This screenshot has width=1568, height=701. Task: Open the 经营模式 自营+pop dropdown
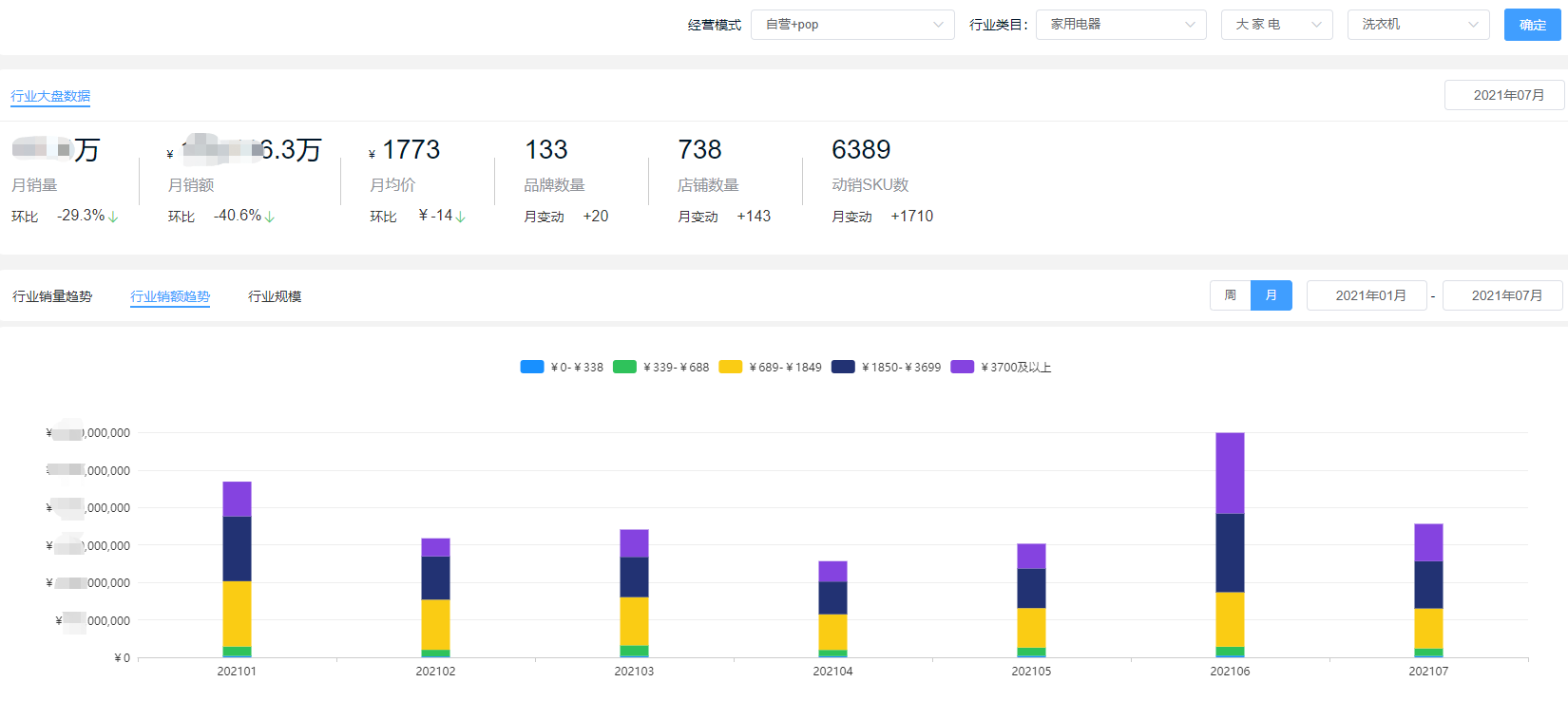coord(852,25)
